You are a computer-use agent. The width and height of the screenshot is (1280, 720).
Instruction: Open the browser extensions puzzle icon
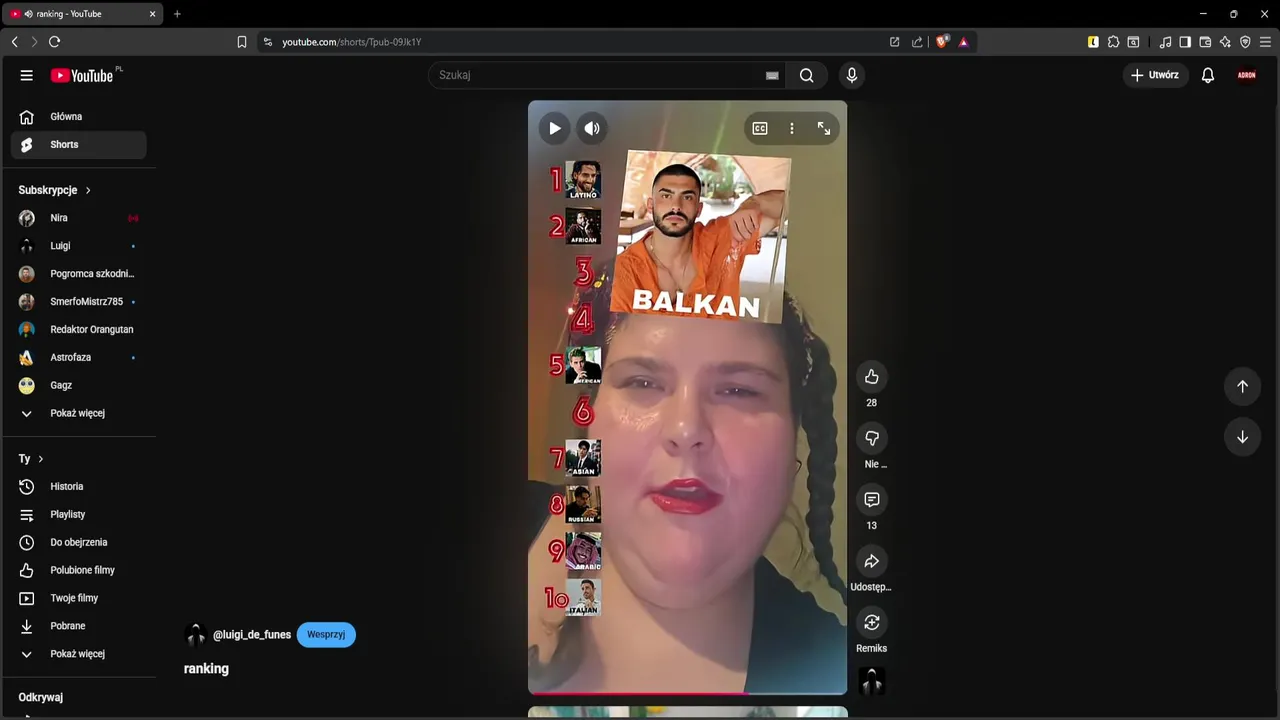[x=1113, y=42]
